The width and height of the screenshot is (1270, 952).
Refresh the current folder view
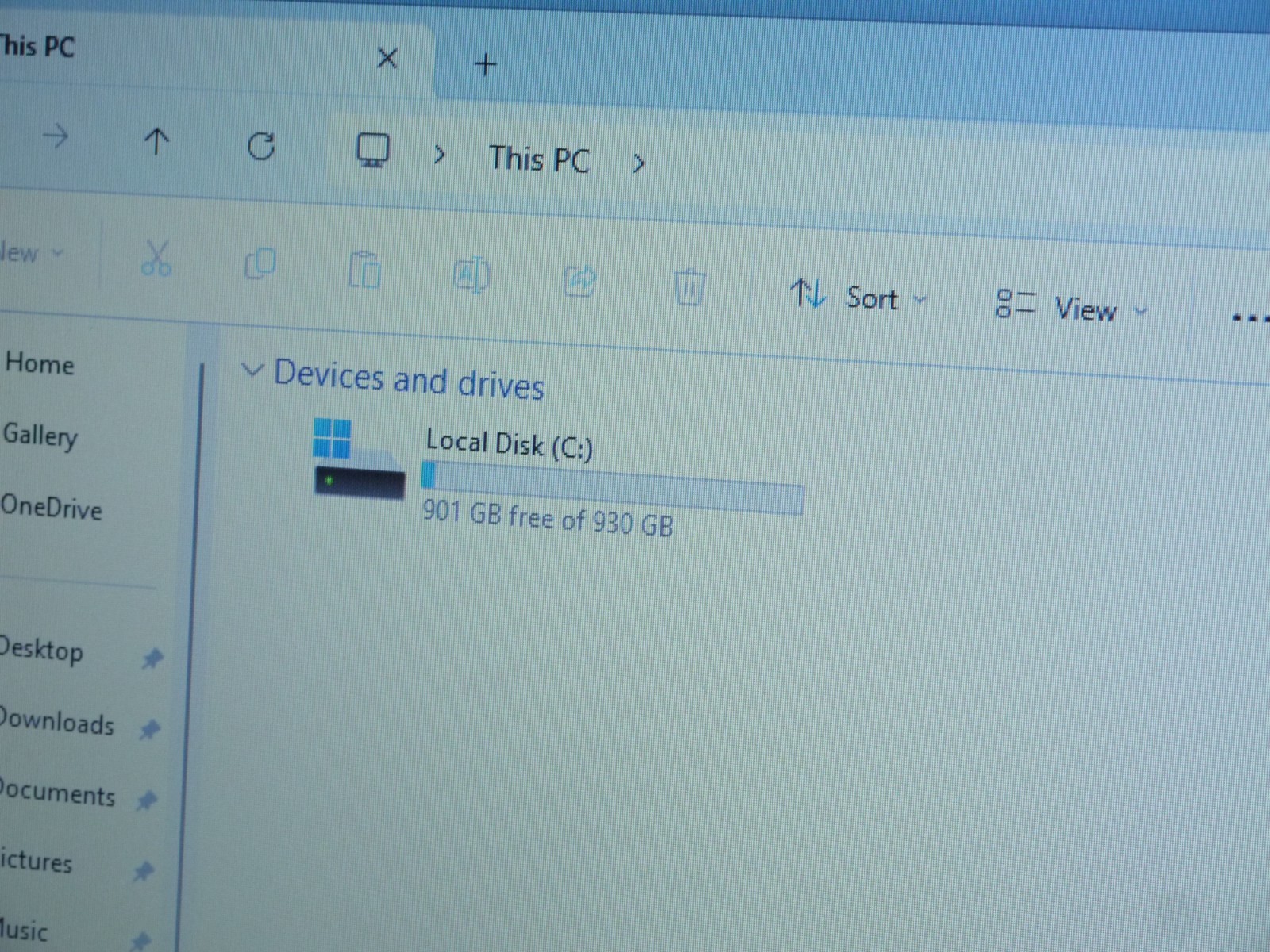[261, 147]
